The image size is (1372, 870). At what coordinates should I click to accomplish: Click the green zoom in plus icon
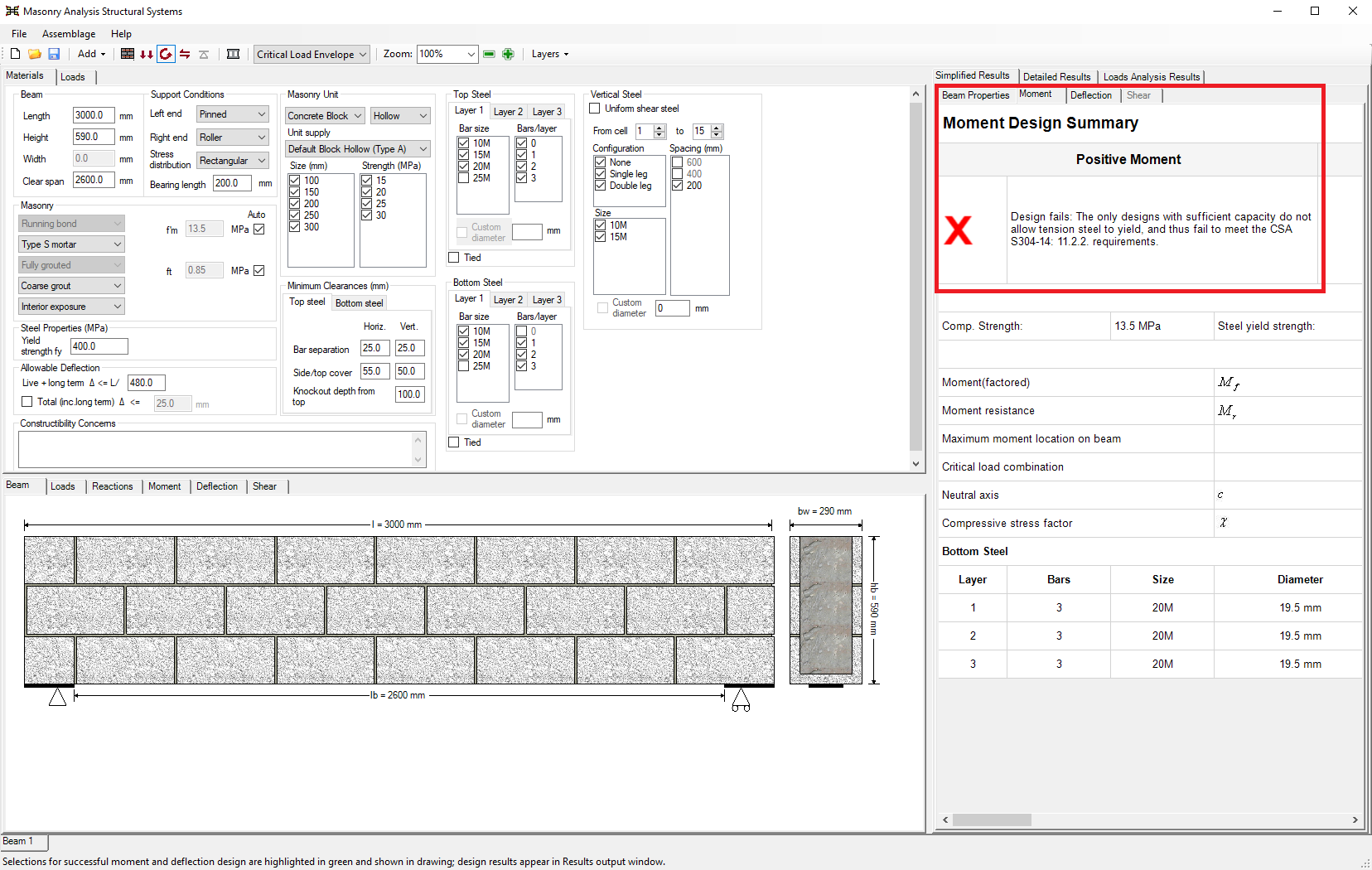coord(508,54)
